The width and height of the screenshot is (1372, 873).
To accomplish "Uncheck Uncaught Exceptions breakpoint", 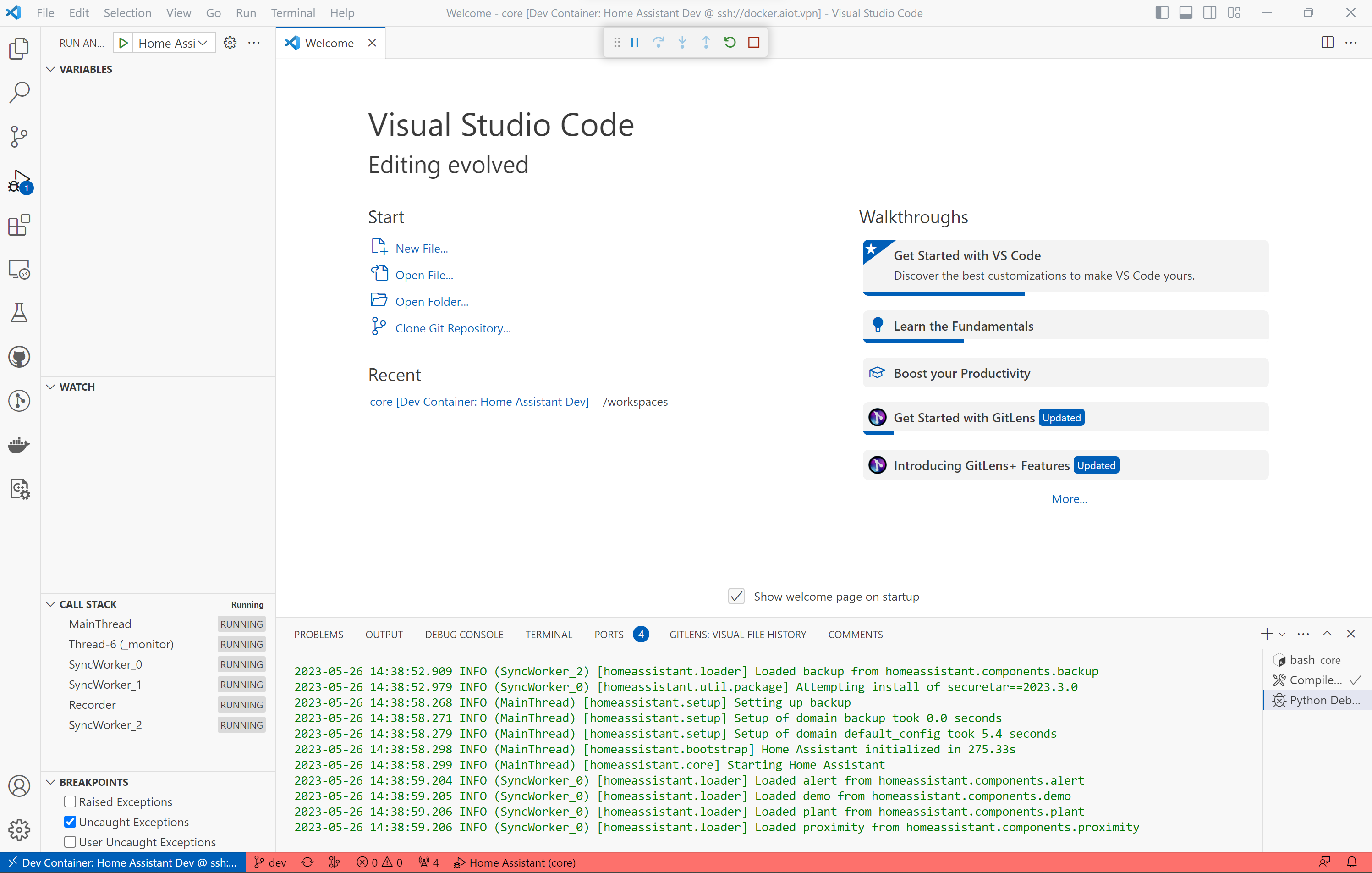I will coord(70,822).
